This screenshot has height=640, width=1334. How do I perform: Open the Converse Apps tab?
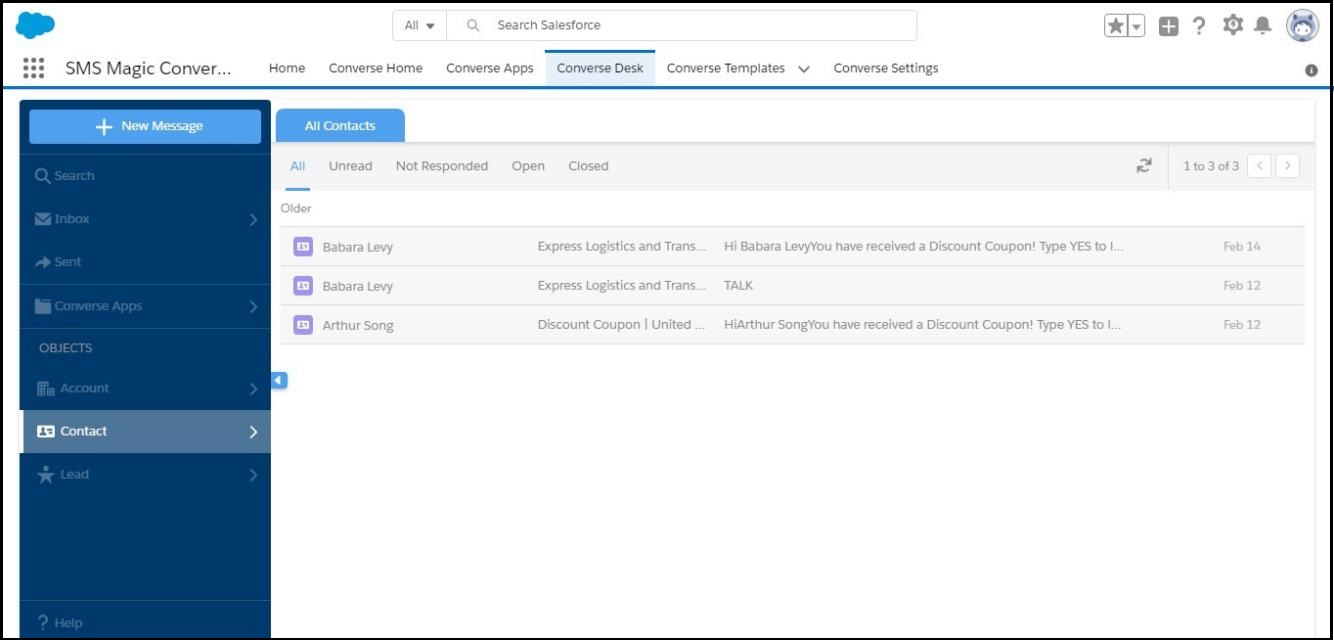pos(490,68)
